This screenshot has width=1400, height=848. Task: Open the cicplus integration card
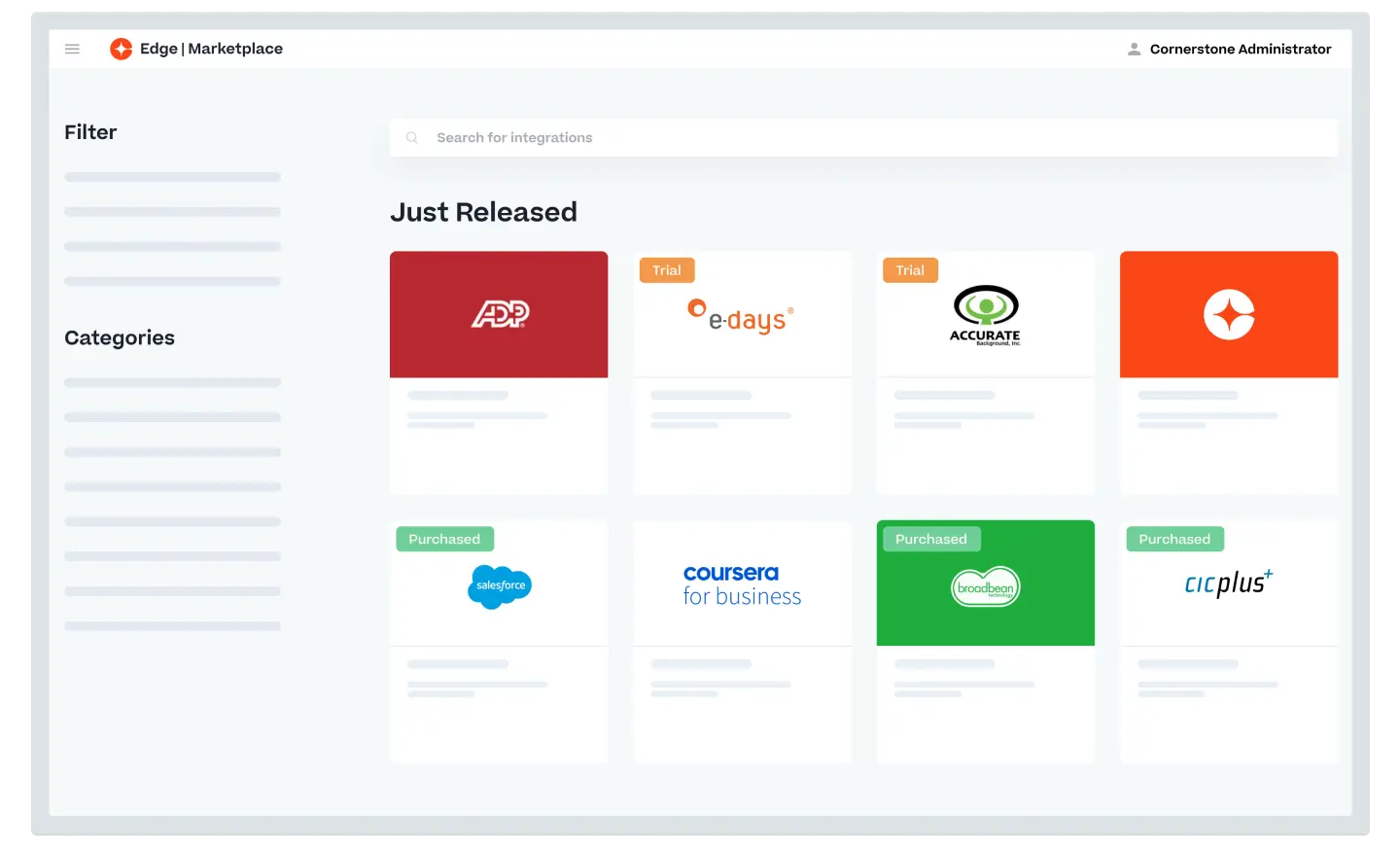coord(1228,583)
